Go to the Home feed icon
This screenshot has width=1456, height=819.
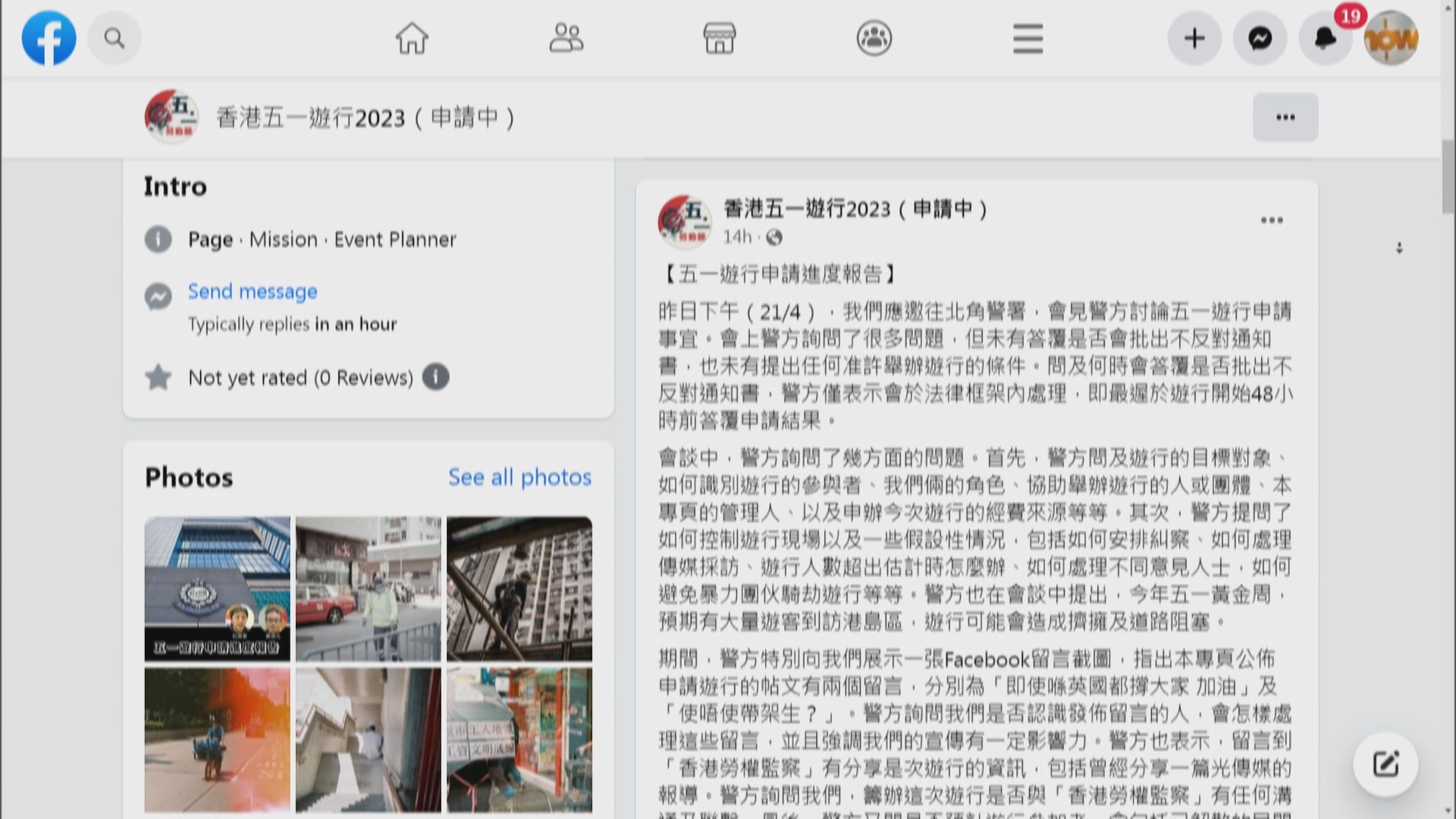(410, 38)
